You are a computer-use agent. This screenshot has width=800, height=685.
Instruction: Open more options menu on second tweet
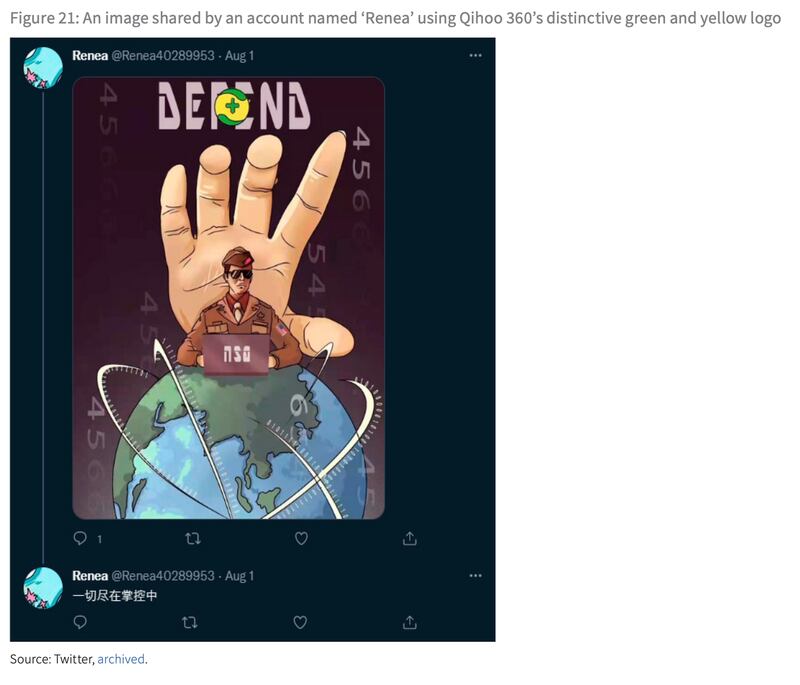click(x=476, y=575)
